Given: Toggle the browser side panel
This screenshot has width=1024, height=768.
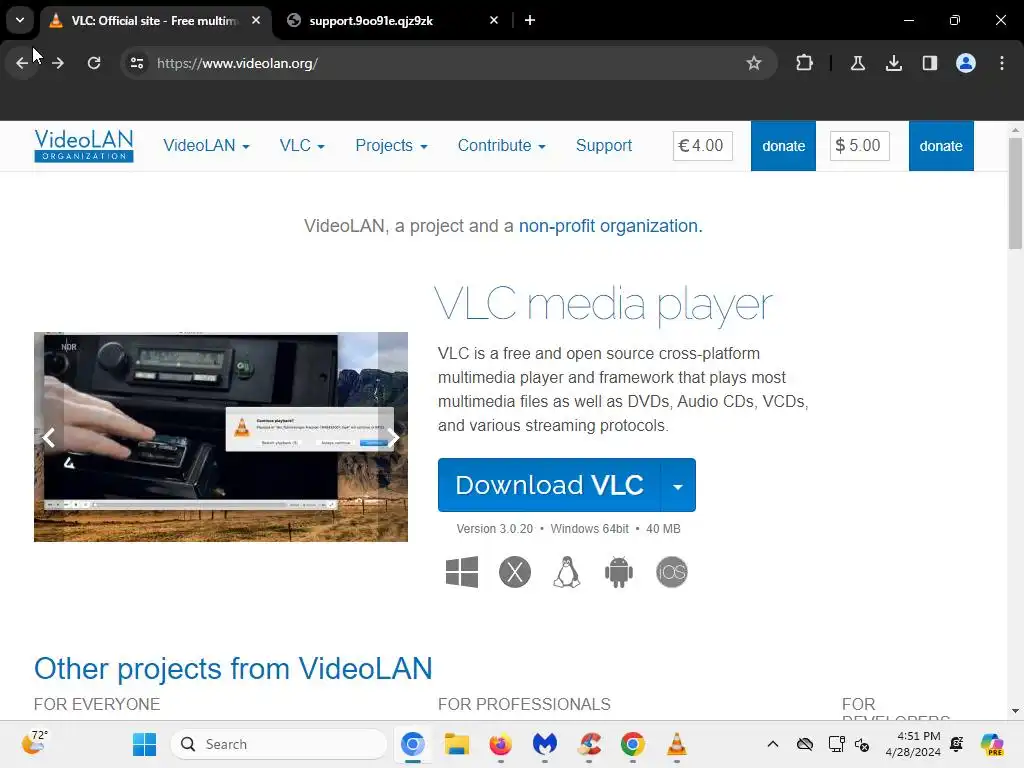Looking at the screenshot, I should click(929, 63).
